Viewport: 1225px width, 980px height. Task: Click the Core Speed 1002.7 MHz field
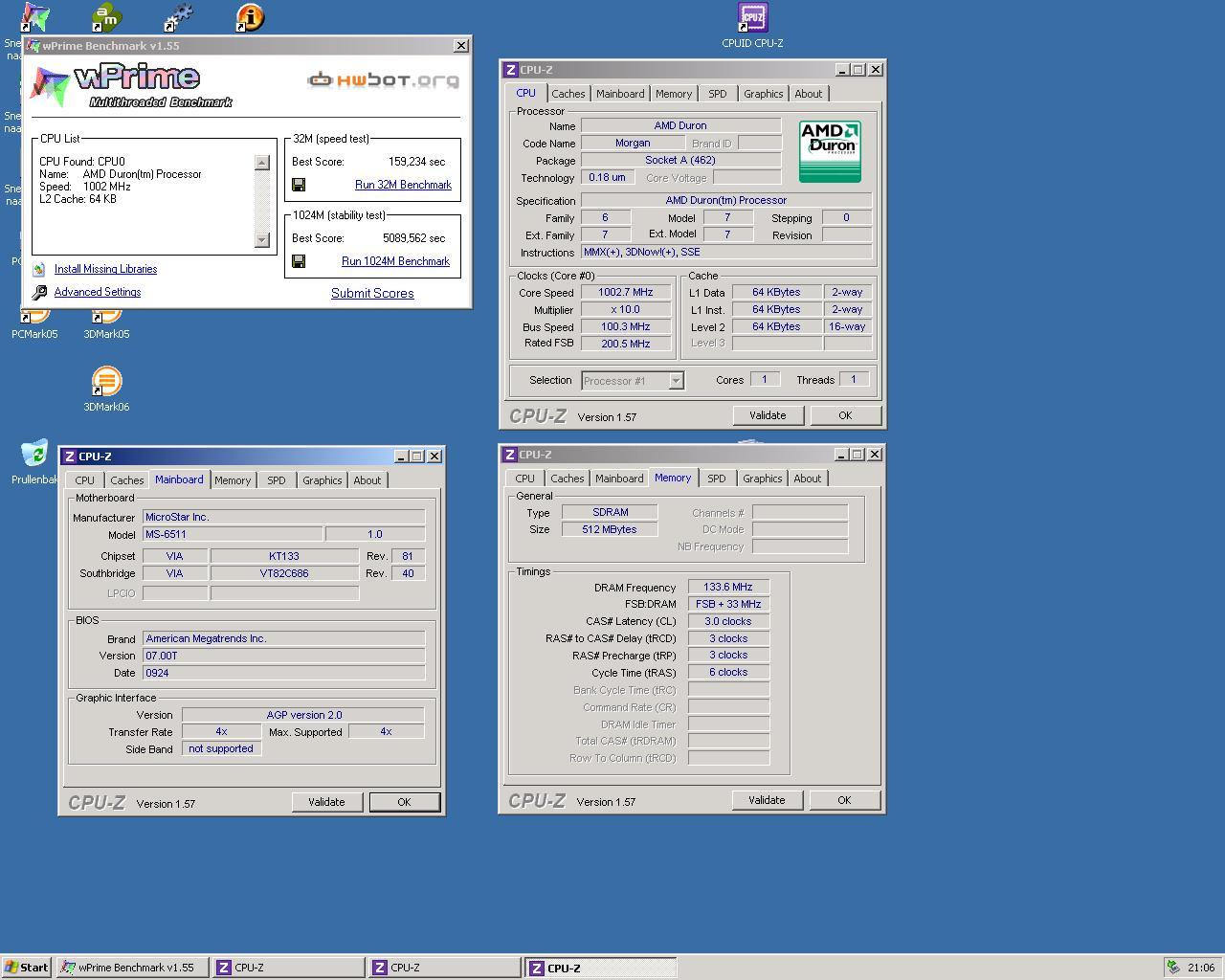tap(625, 293)
